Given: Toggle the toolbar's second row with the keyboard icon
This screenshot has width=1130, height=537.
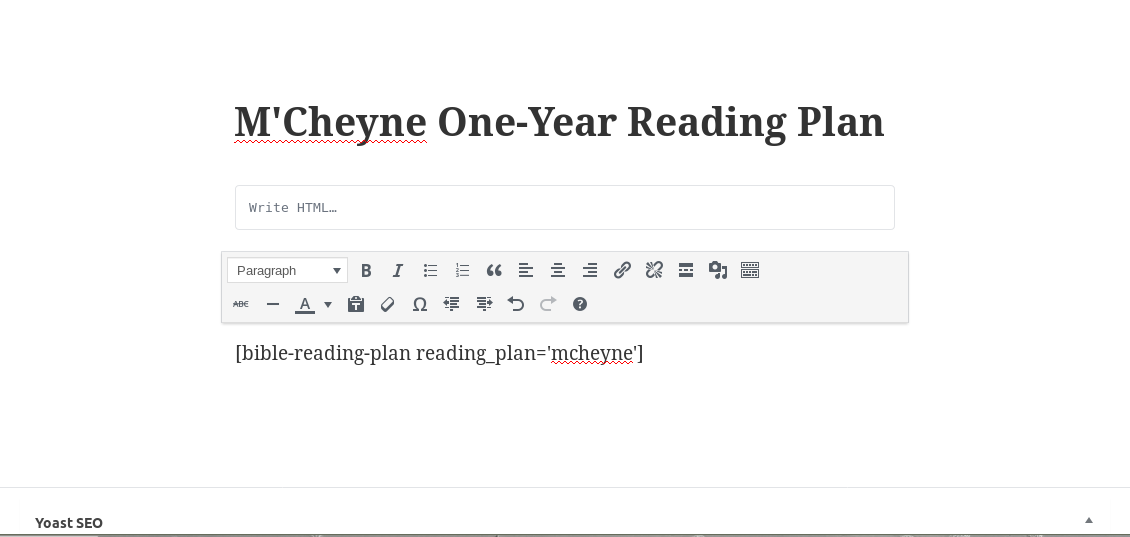Looking at the screenshot, I should tap(750, 270).
